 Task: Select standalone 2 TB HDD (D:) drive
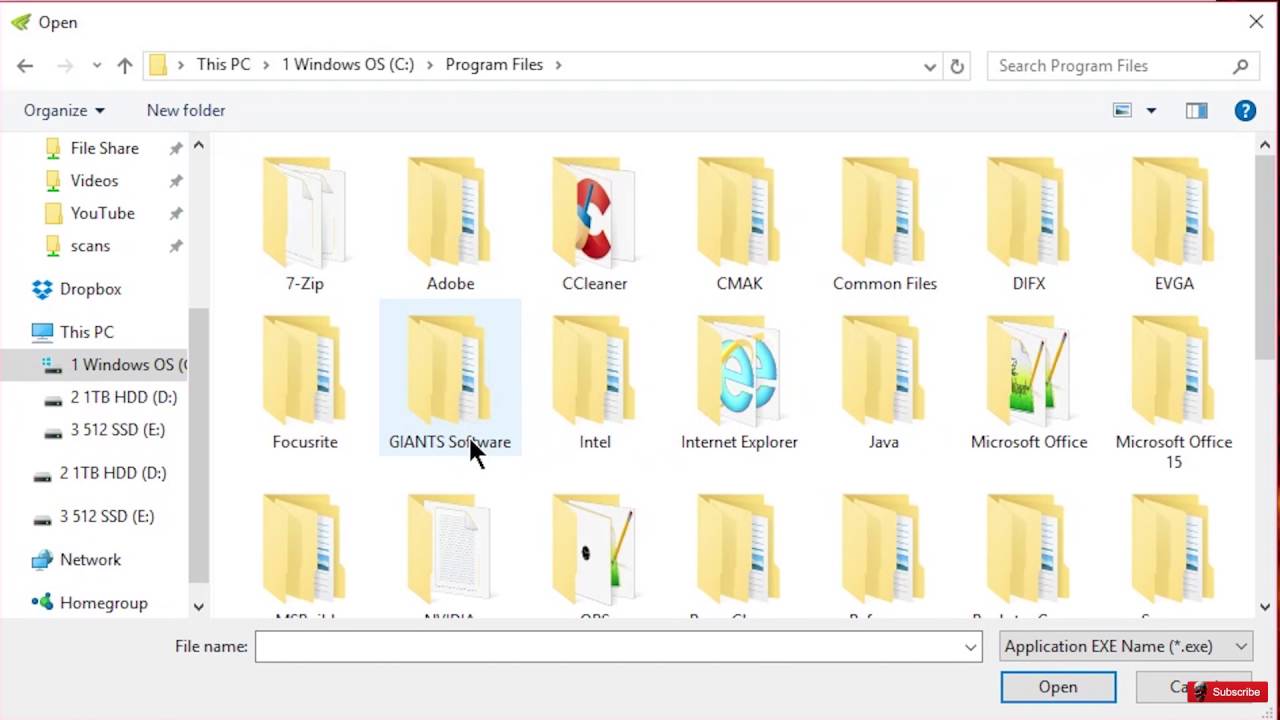[x=98, y=473]
